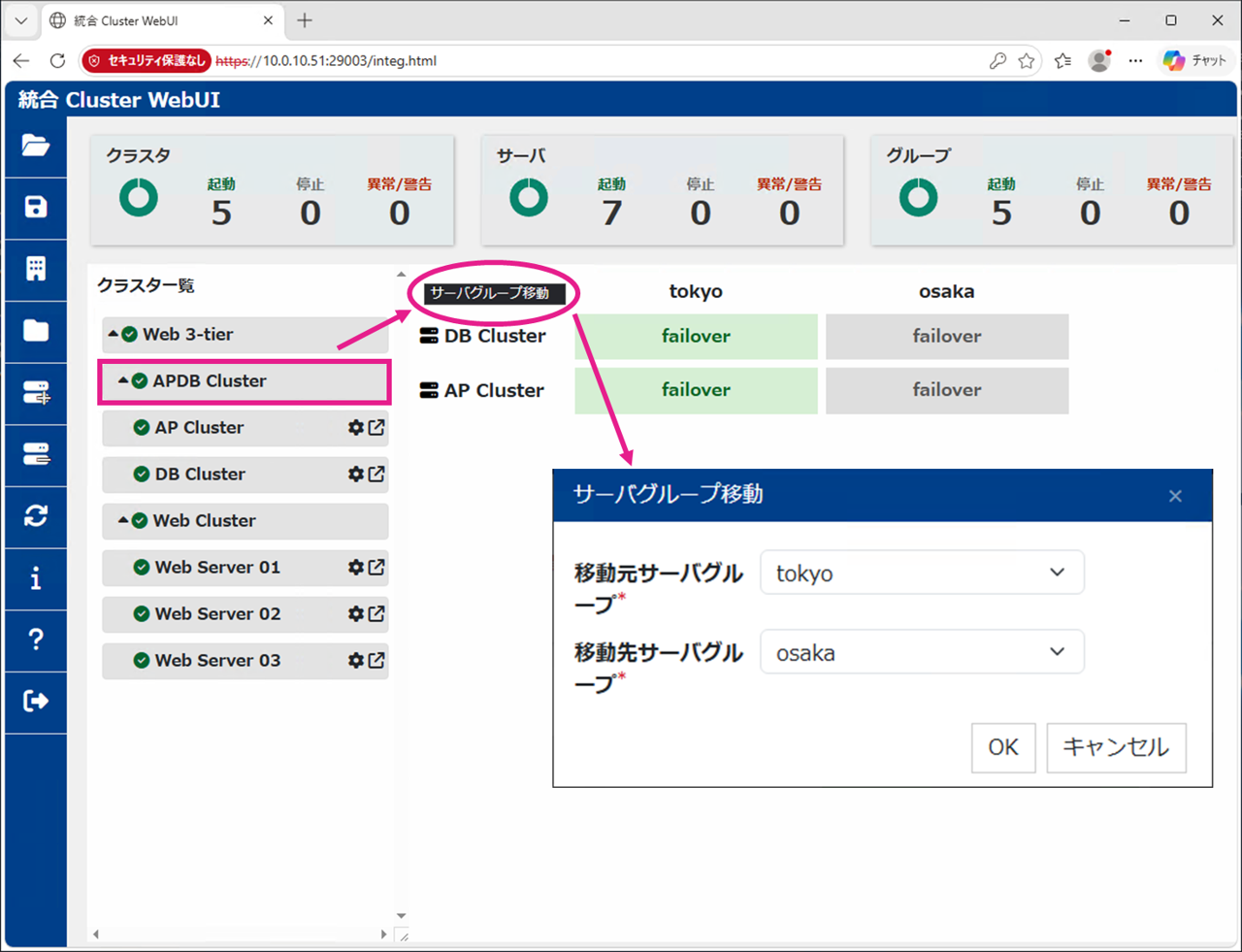Image resolution: width=1242 pixels, height=952 pixels.
Task: Open the browser profile avatar
Action: pos(1099,60)
